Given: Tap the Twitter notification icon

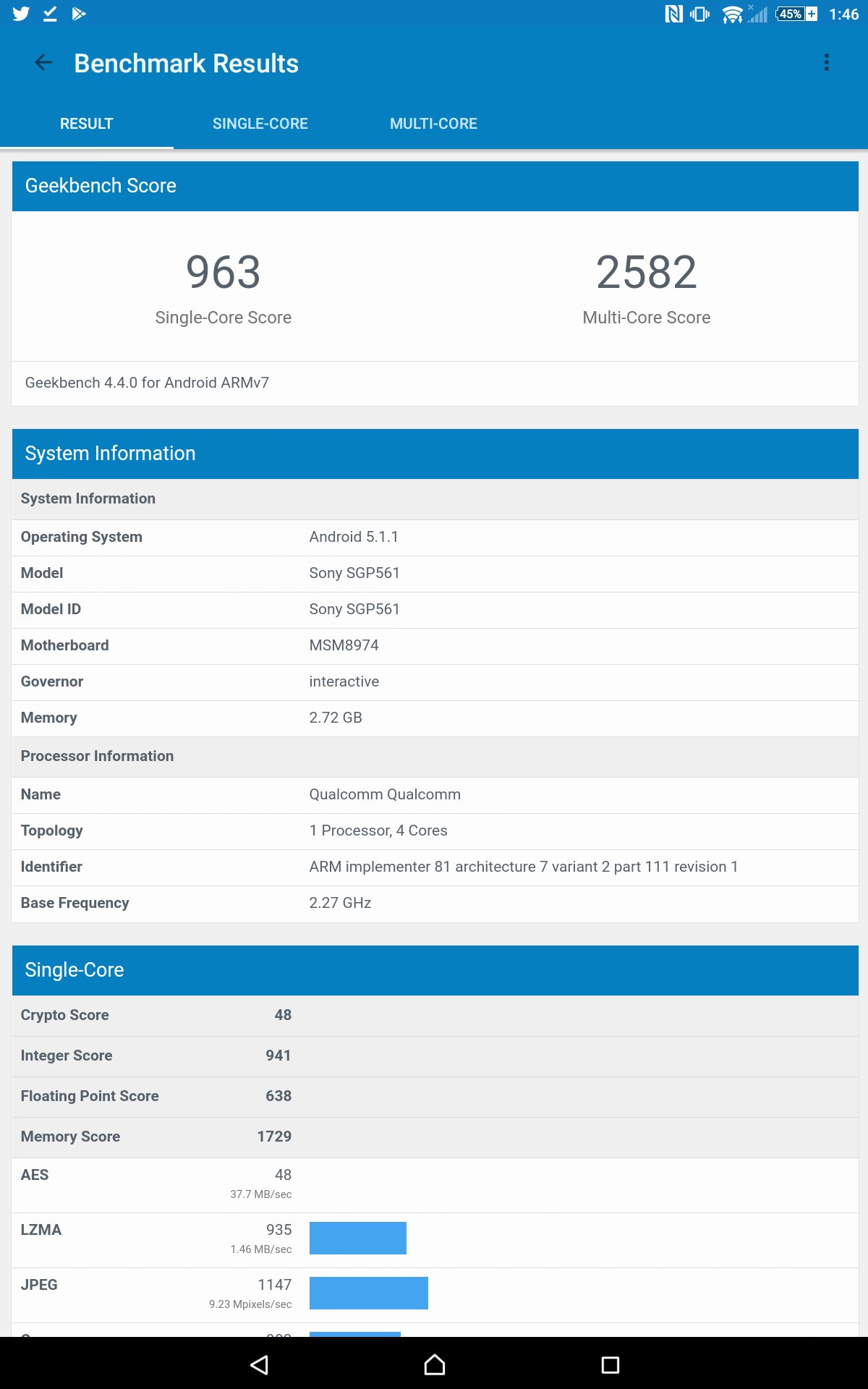Looking at the screenshot, I should [x=21, y=14].
